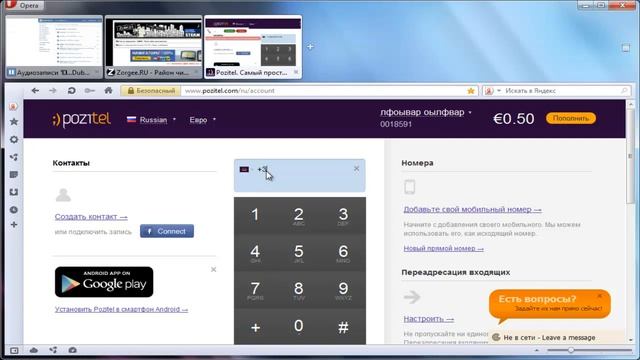Reload the current page

[71, 91]
